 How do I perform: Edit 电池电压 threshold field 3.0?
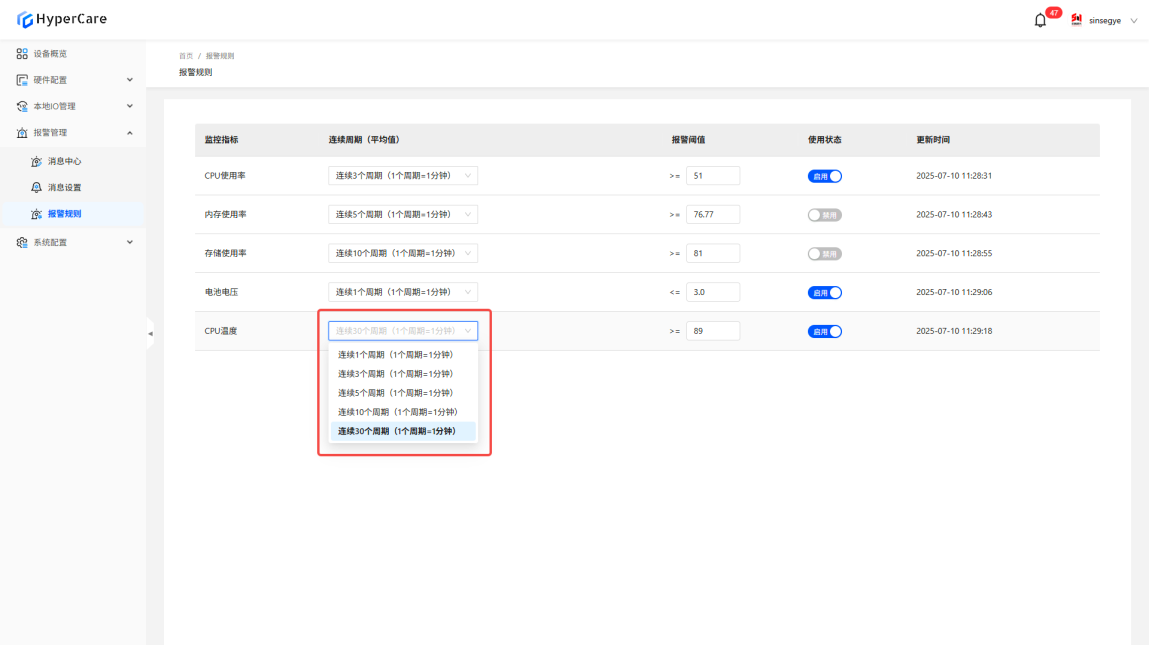pyautogui.click(x=713, y=292)
